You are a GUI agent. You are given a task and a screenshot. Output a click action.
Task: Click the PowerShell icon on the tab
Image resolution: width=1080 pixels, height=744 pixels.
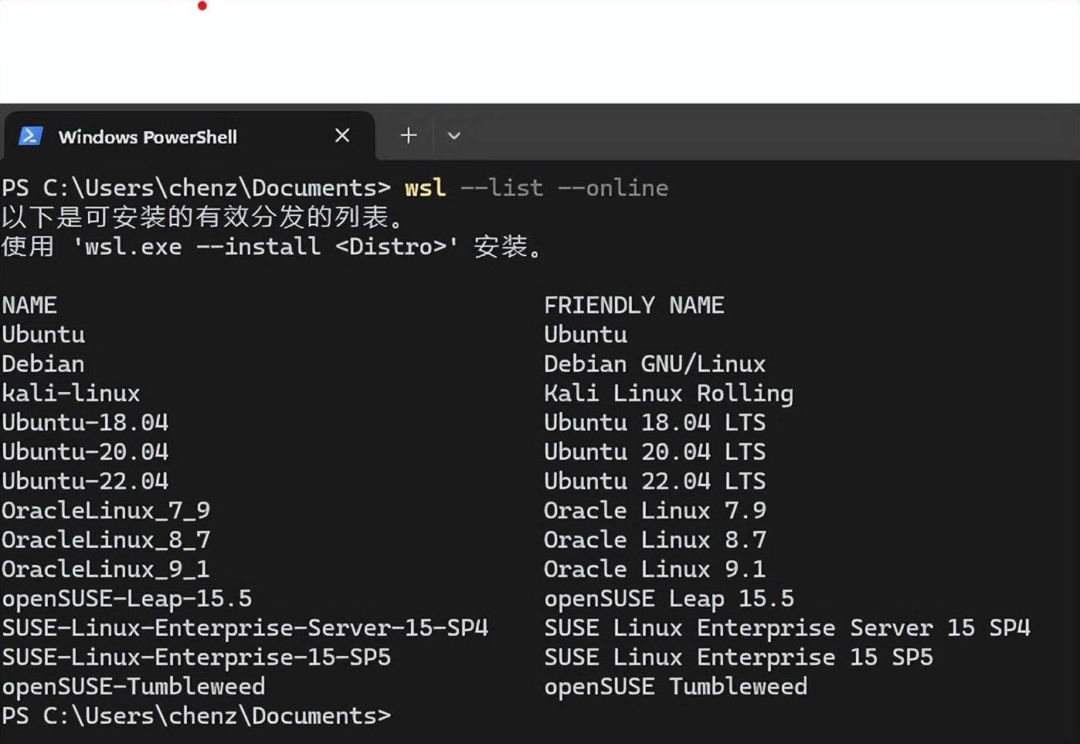tap(31, 136)
